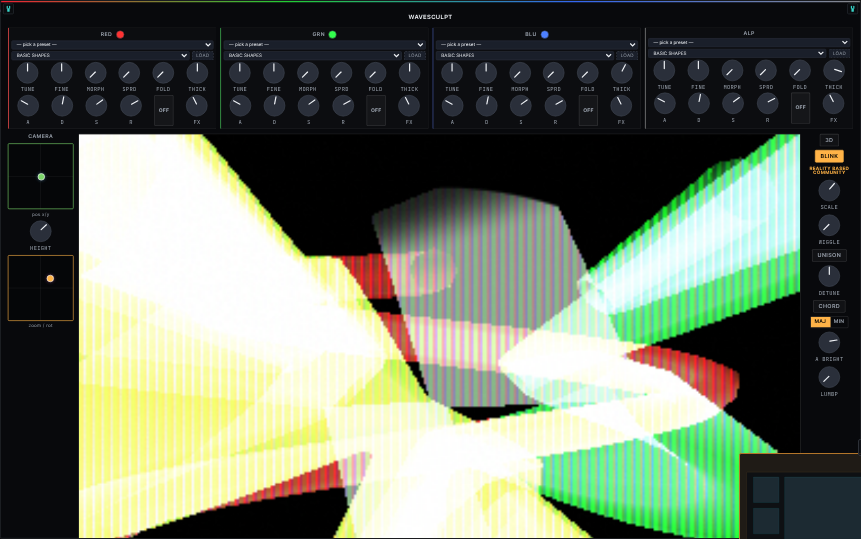This screenshot has width=861, height=539.
Task: Click the RED channel FOLD knob
Action: (x=163, y=73)
